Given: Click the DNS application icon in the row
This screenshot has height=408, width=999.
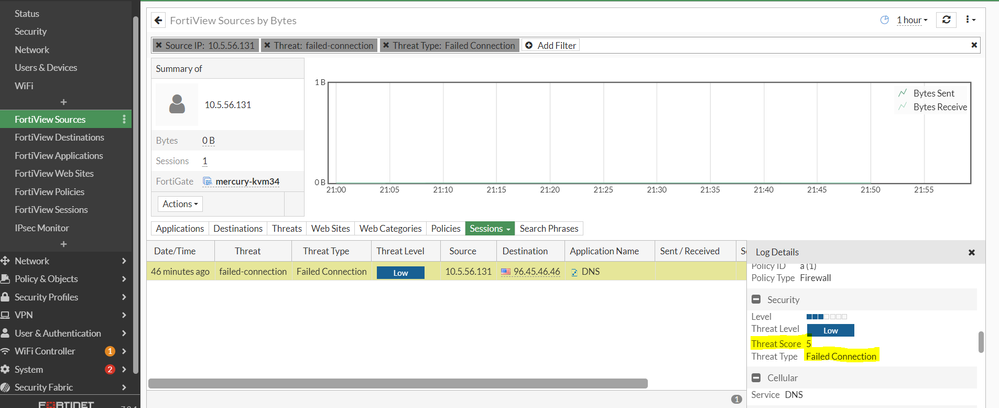Looking at the screenshot, I should click(x=574, y=272).
